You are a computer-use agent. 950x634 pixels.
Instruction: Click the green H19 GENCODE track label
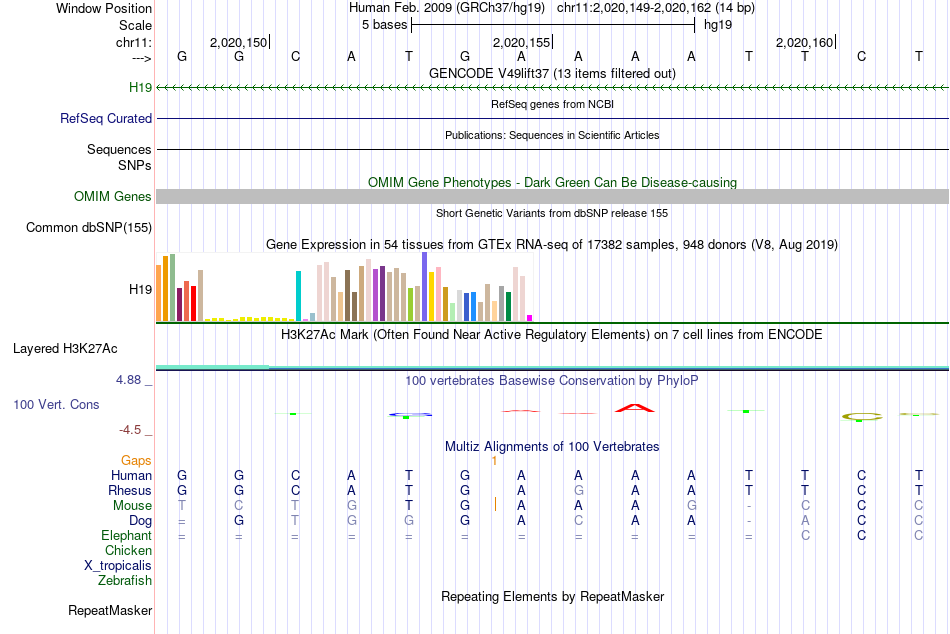click(140, 87)
